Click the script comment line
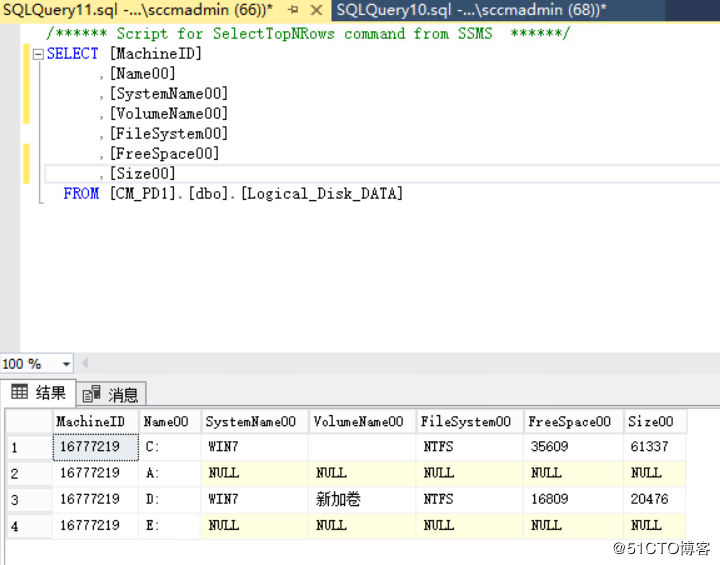This screenshot has width=720, height=565. [308, 34]
